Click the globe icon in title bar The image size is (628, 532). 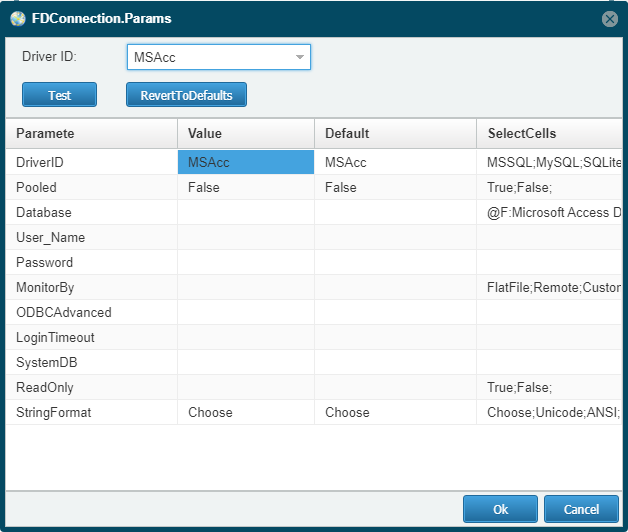coord(18,18)
